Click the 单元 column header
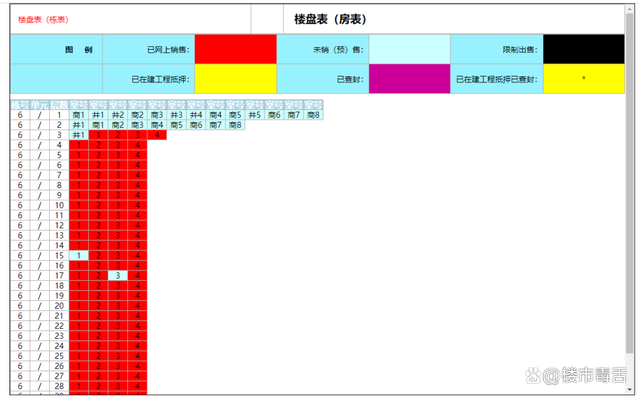Screen dimensions: 640x398 coord(40,105)
